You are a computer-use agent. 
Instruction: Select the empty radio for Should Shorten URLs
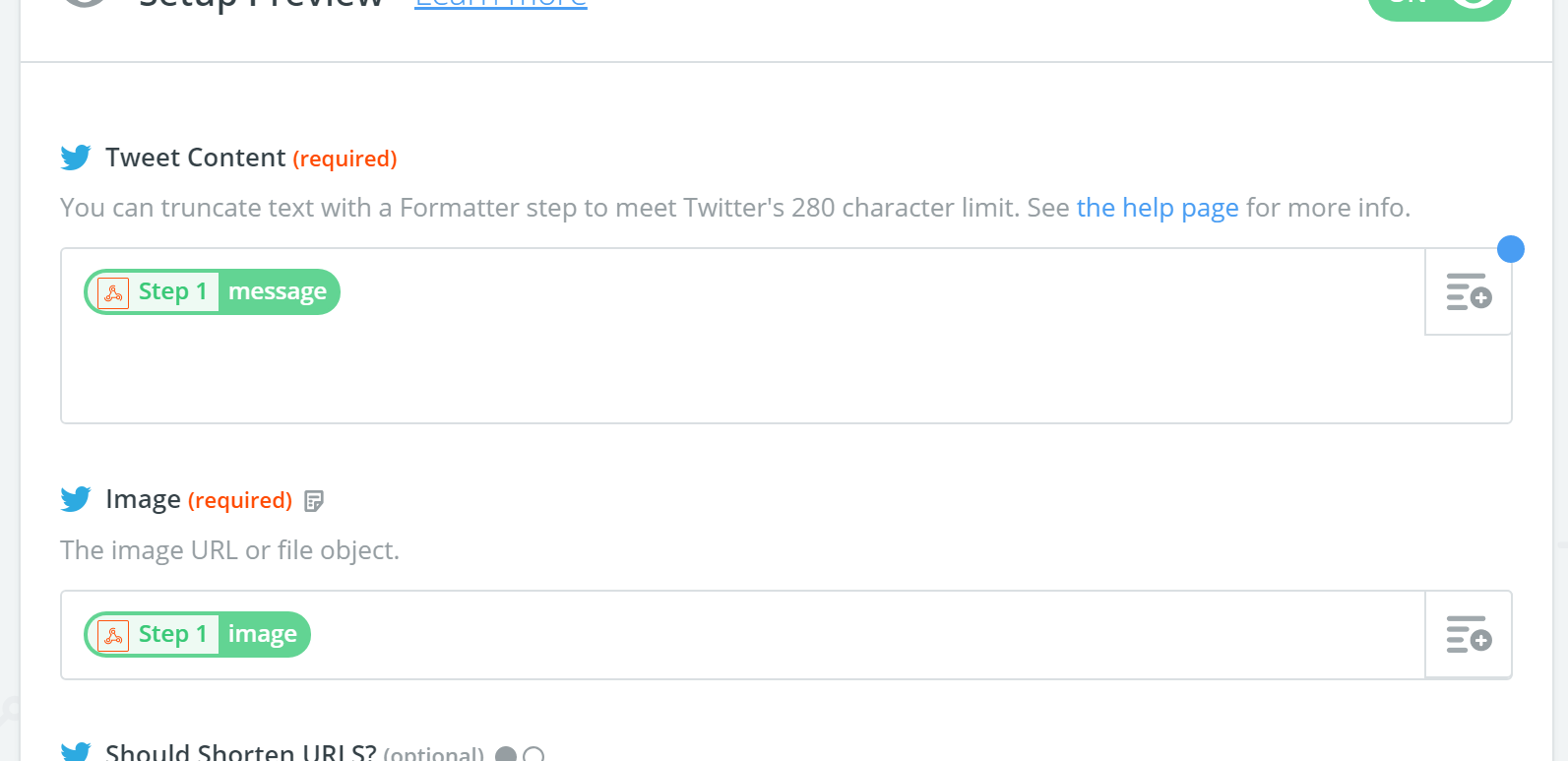coord(533,755)
